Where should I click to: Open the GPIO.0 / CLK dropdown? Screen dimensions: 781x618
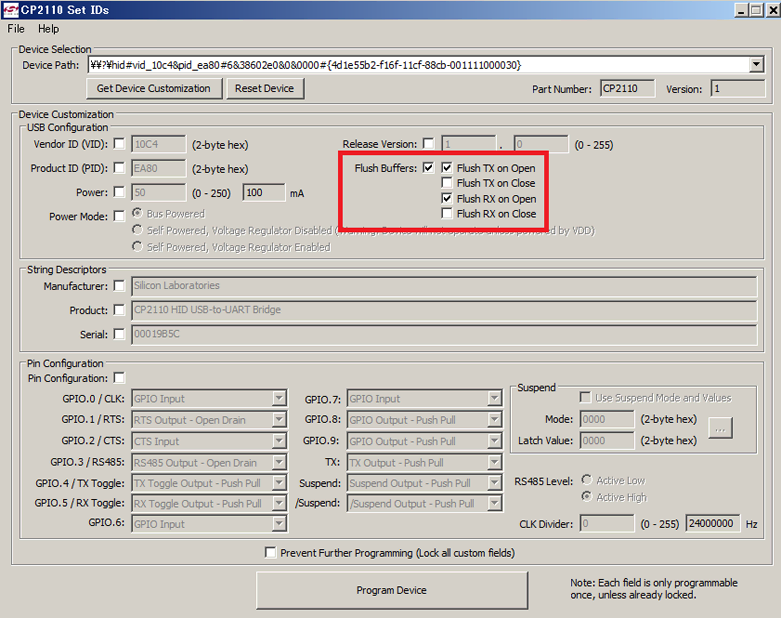[278, 398]
